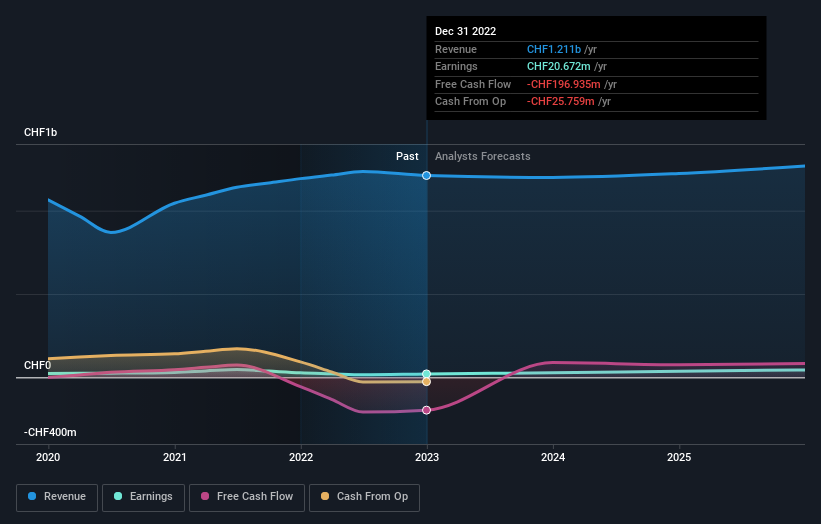Click the CHF1b y-axis label
Viewport: 821px width, 524px height.
click(40, 132)
